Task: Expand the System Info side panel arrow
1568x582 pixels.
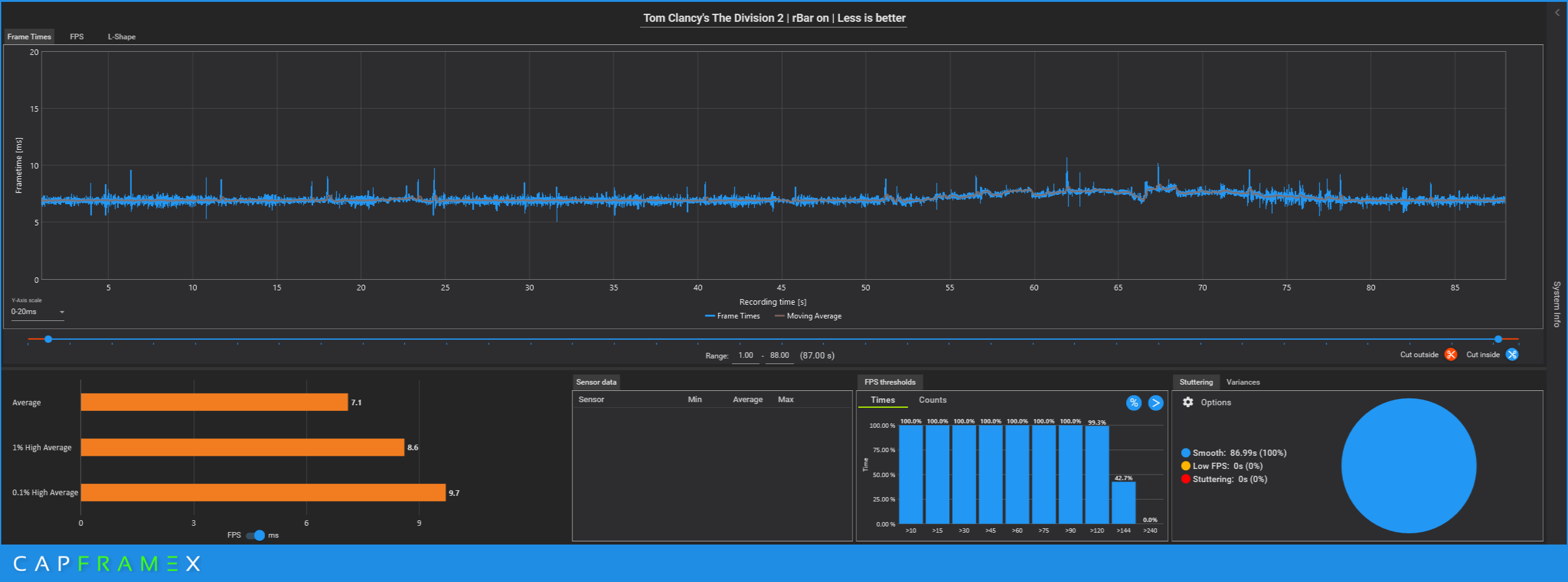Action: (x=1557, y=12)
